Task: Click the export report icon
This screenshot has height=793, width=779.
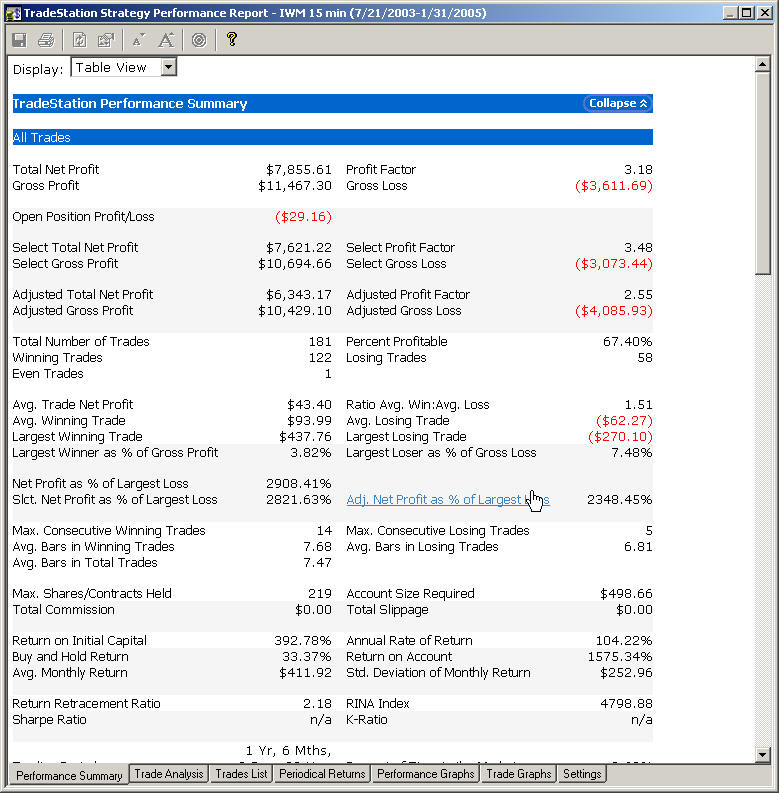Action: tap(106, 40)
